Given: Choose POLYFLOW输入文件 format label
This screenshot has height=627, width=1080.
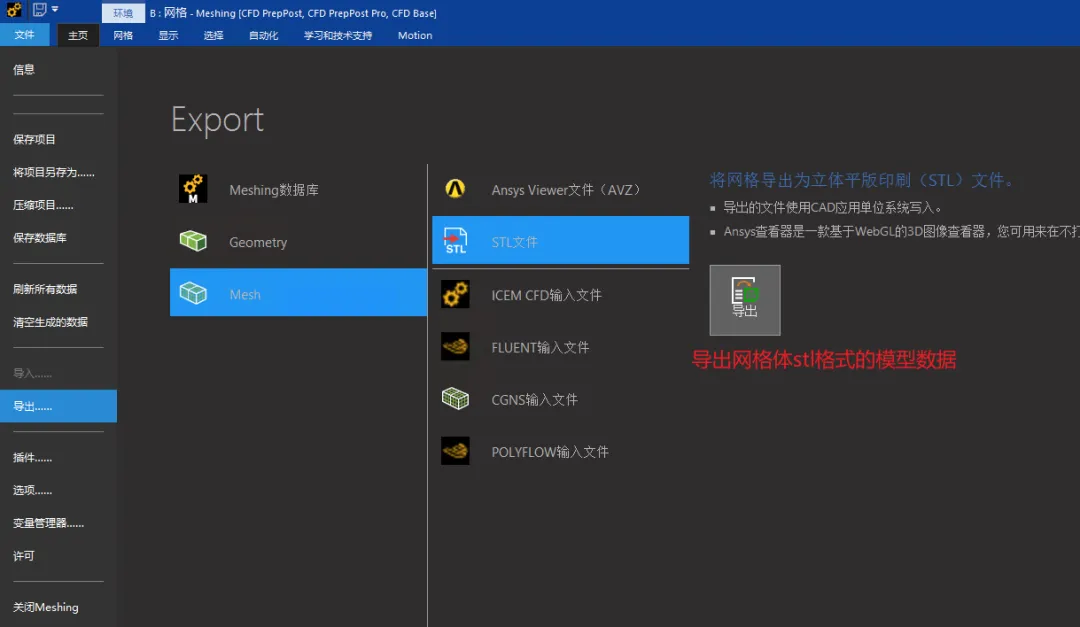Looking at the screenshot, I should click(x=550, y=452).
